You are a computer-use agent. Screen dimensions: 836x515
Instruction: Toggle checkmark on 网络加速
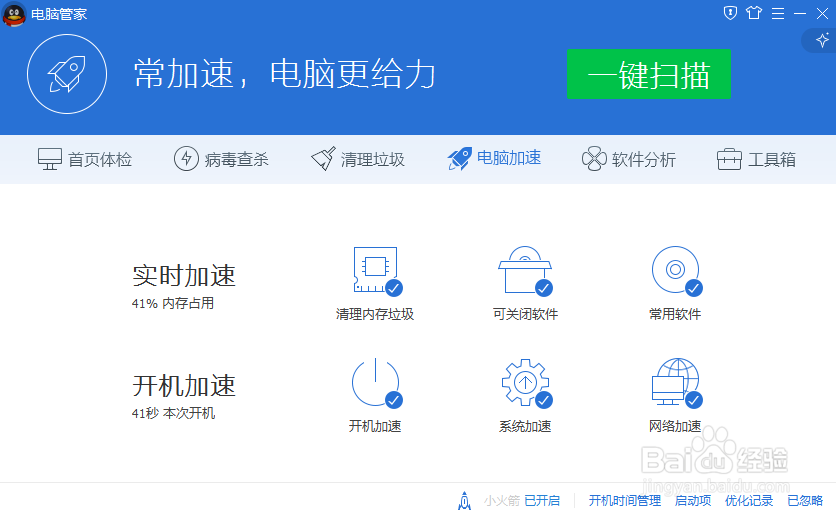click(x=694, y=400)
